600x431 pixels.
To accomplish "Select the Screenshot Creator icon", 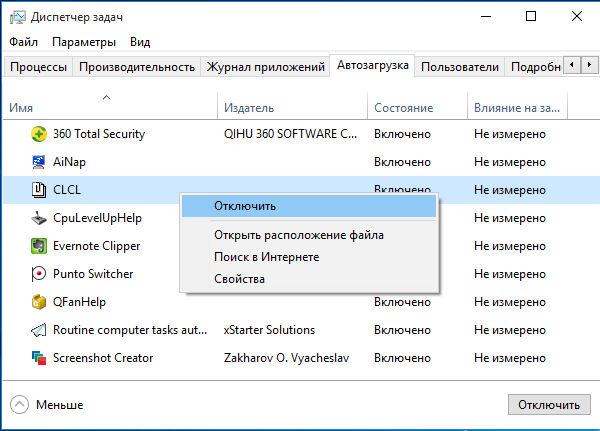I will pyautogui.click(x=39, y=357).
